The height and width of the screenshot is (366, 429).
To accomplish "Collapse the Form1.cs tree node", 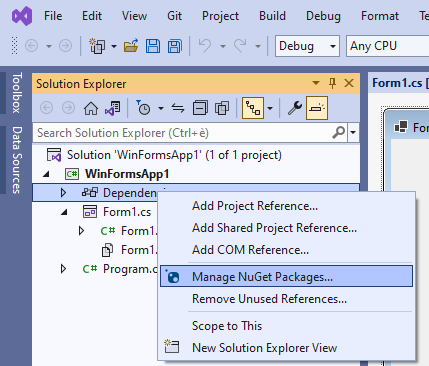I will pyautogui.click(x=64, y=212).
